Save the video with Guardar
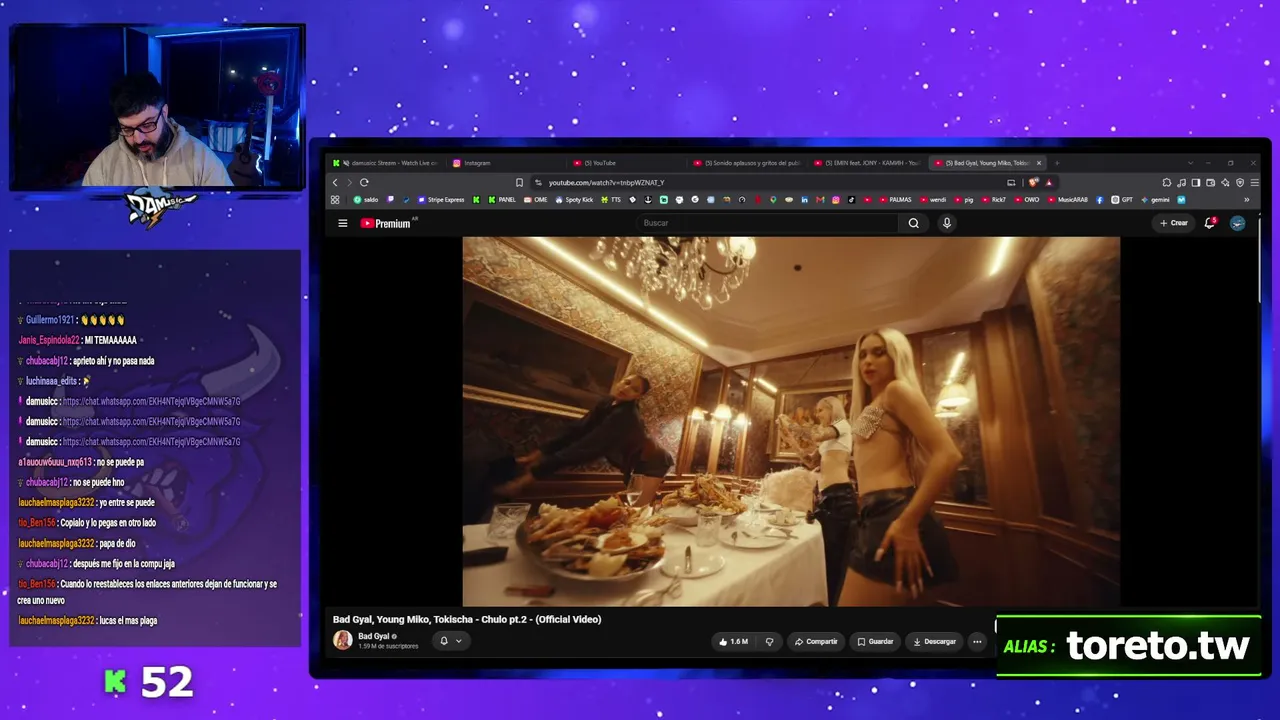 point(875,642)
